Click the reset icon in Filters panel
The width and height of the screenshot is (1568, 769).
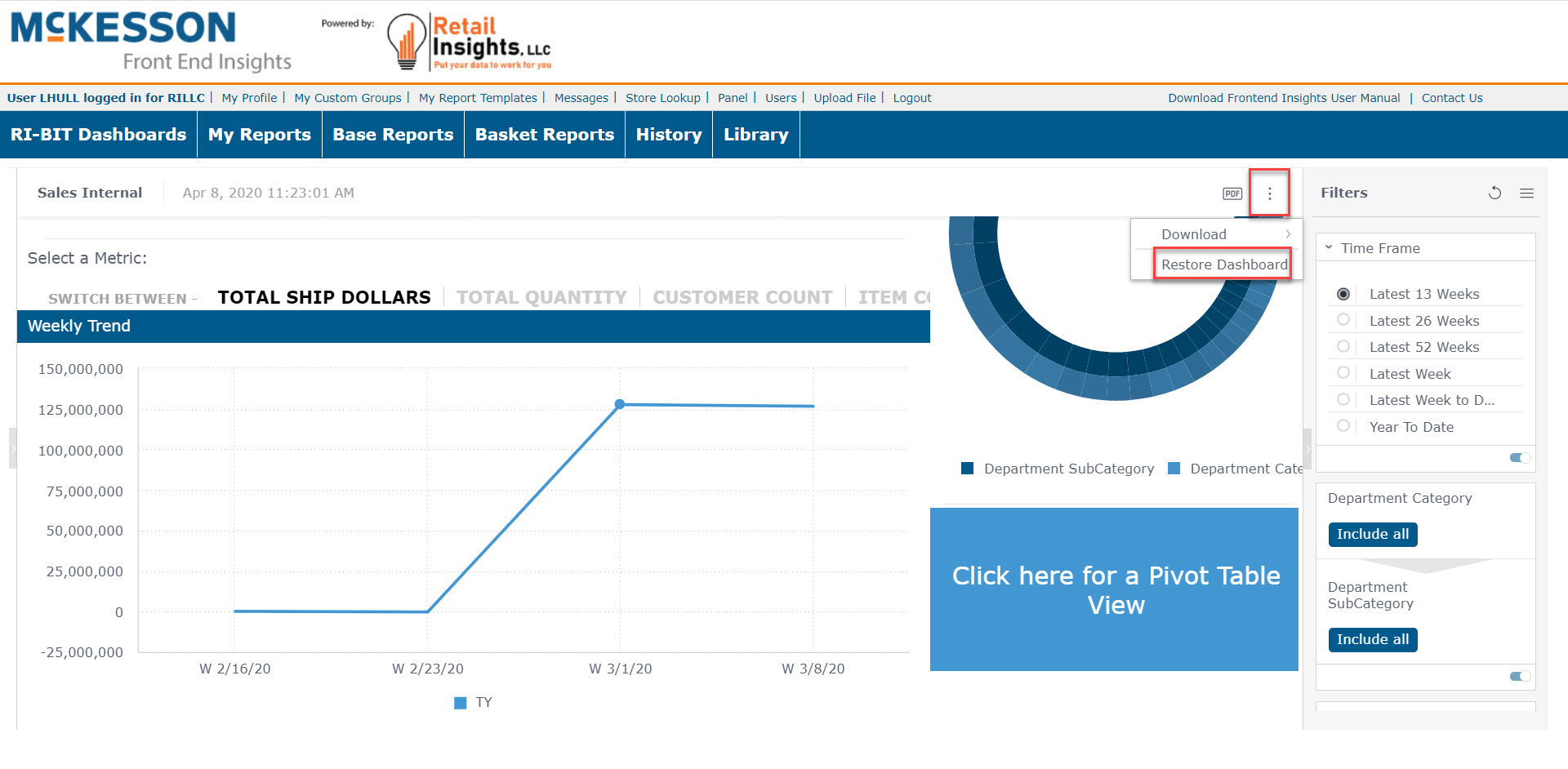click(x=1494, y=193)
